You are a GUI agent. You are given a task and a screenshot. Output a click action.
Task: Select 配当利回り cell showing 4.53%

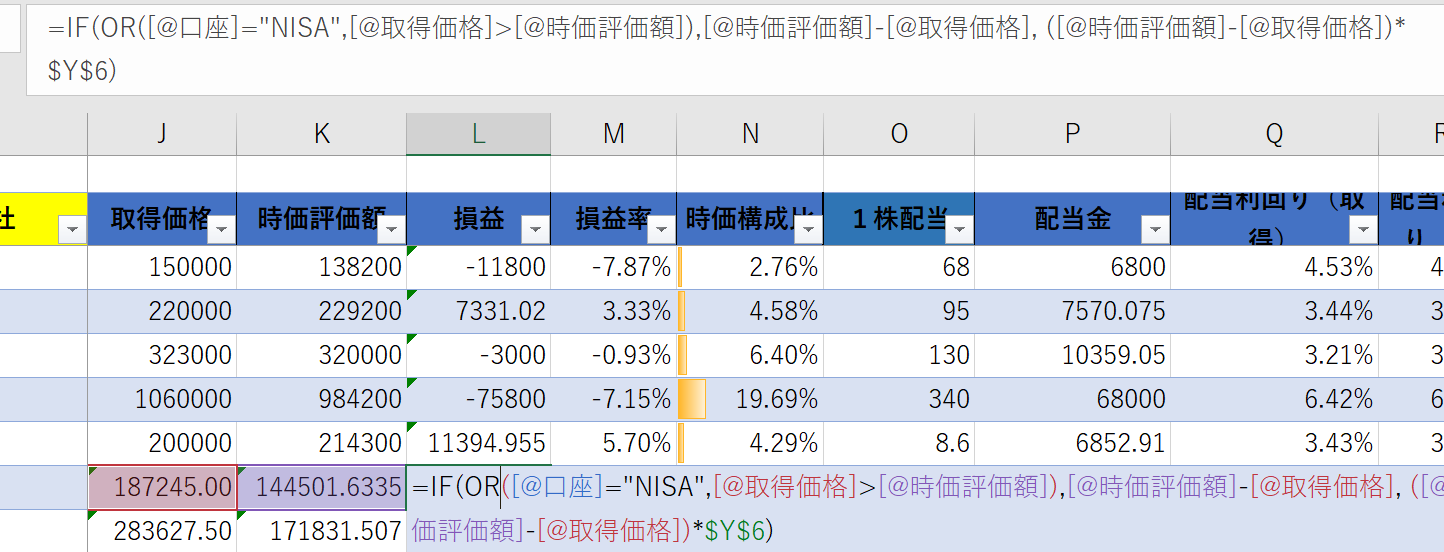1274,267
